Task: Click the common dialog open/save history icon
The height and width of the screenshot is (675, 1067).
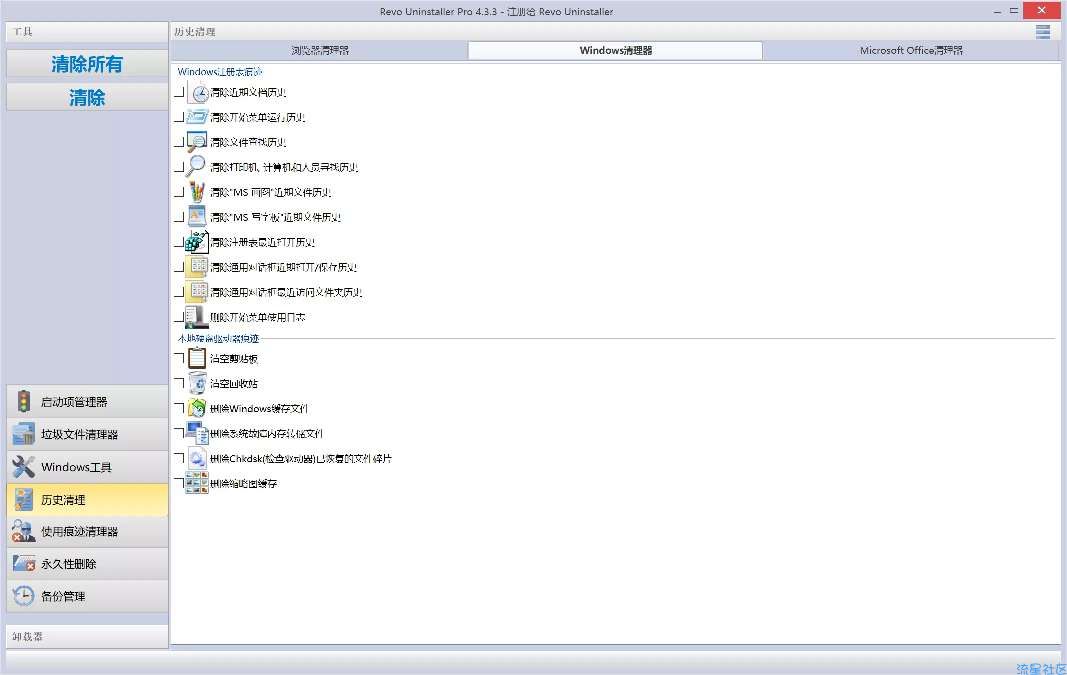Action: (x=197, y=267)
